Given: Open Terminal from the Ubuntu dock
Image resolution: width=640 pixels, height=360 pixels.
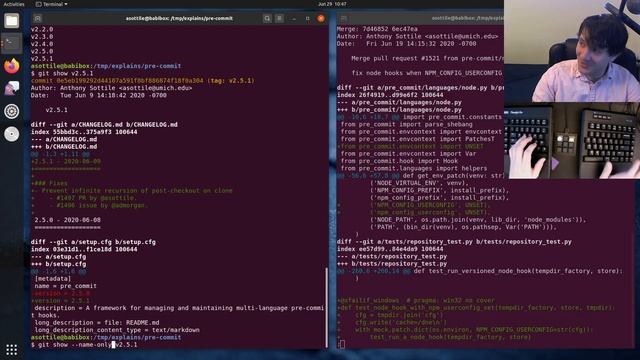Looking at the screenshot, I should tap(11, 43).
